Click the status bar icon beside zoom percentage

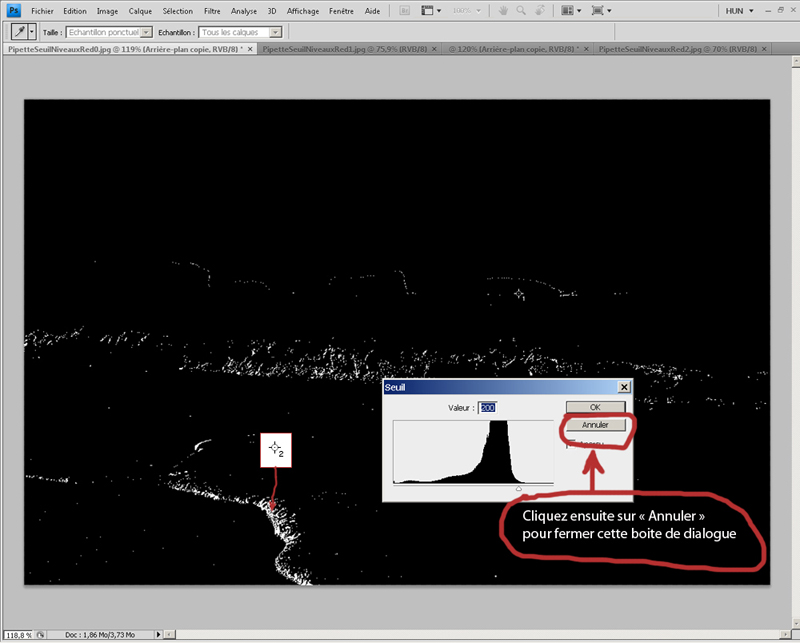pos(40,635)
